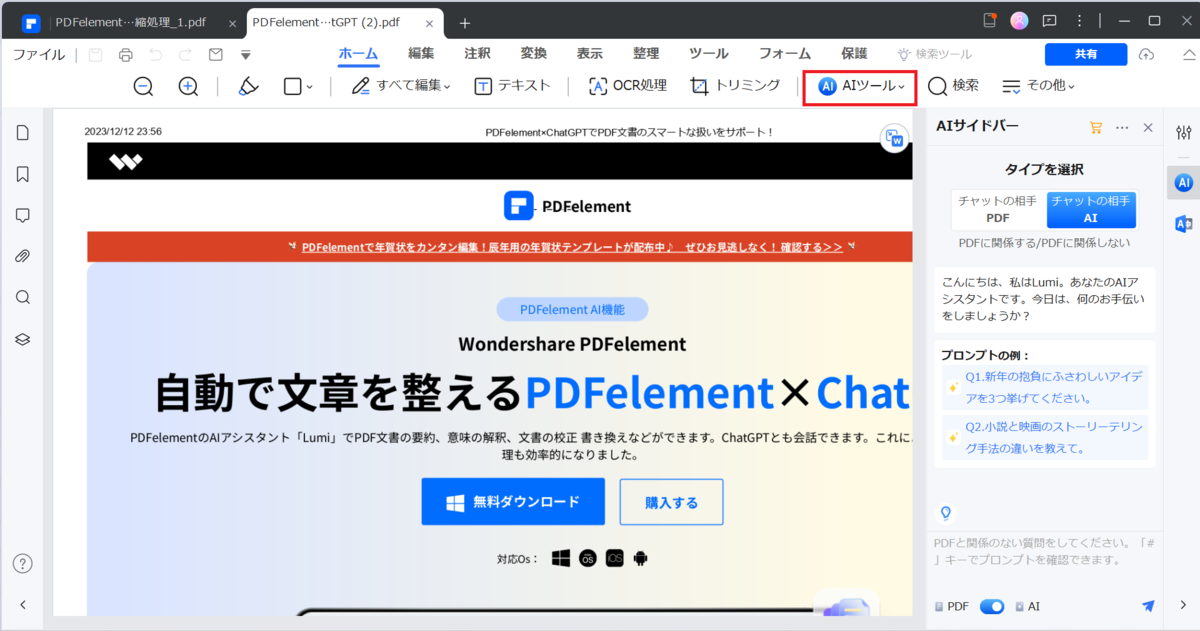Click the lightbulb prompt icon

[944, 513]
